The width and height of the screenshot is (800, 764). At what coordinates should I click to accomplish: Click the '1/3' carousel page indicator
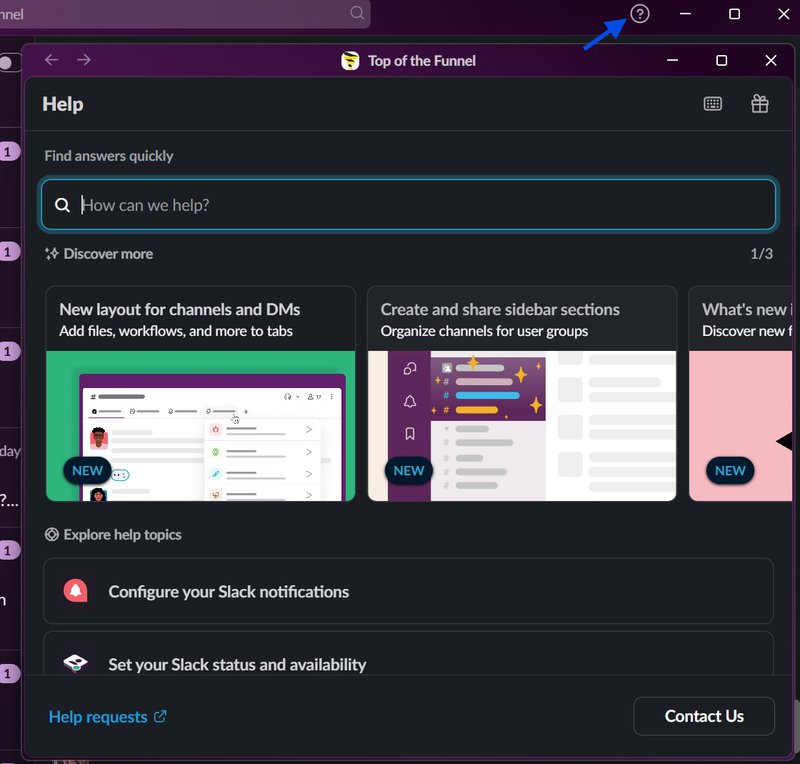coord(761,254)
